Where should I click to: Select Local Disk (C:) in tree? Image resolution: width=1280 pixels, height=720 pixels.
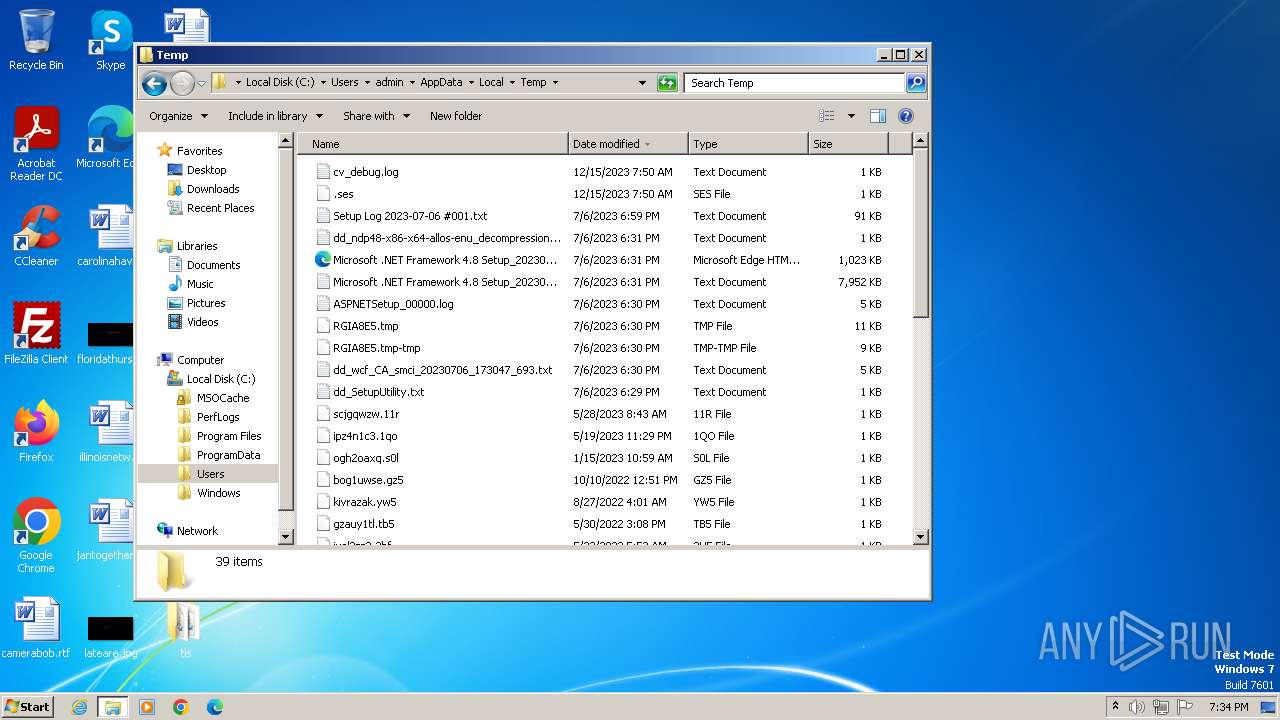[220, 379]
